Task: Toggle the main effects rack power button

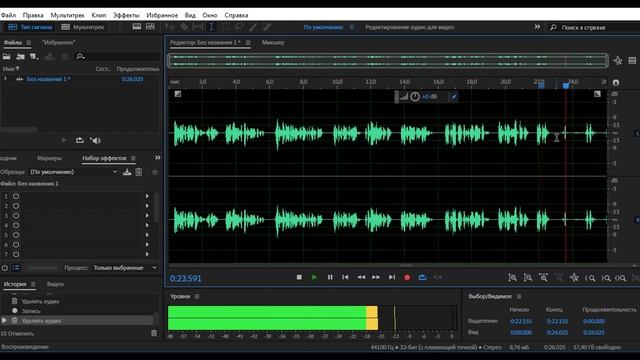Action: coord(4,268)
